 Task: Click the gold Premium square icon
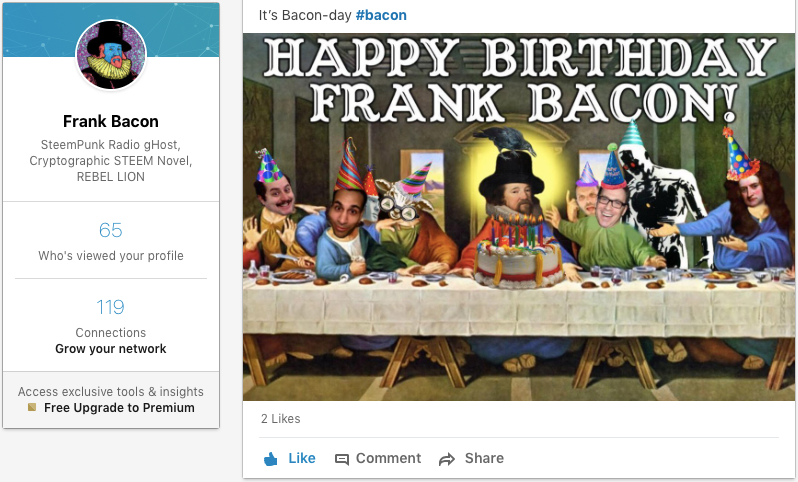(x=32, y=407)
